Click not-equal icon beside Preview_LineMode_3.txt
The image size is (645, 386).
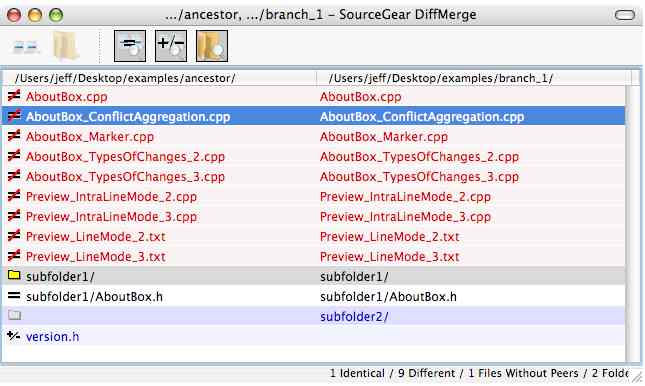[x=14, y=256]
